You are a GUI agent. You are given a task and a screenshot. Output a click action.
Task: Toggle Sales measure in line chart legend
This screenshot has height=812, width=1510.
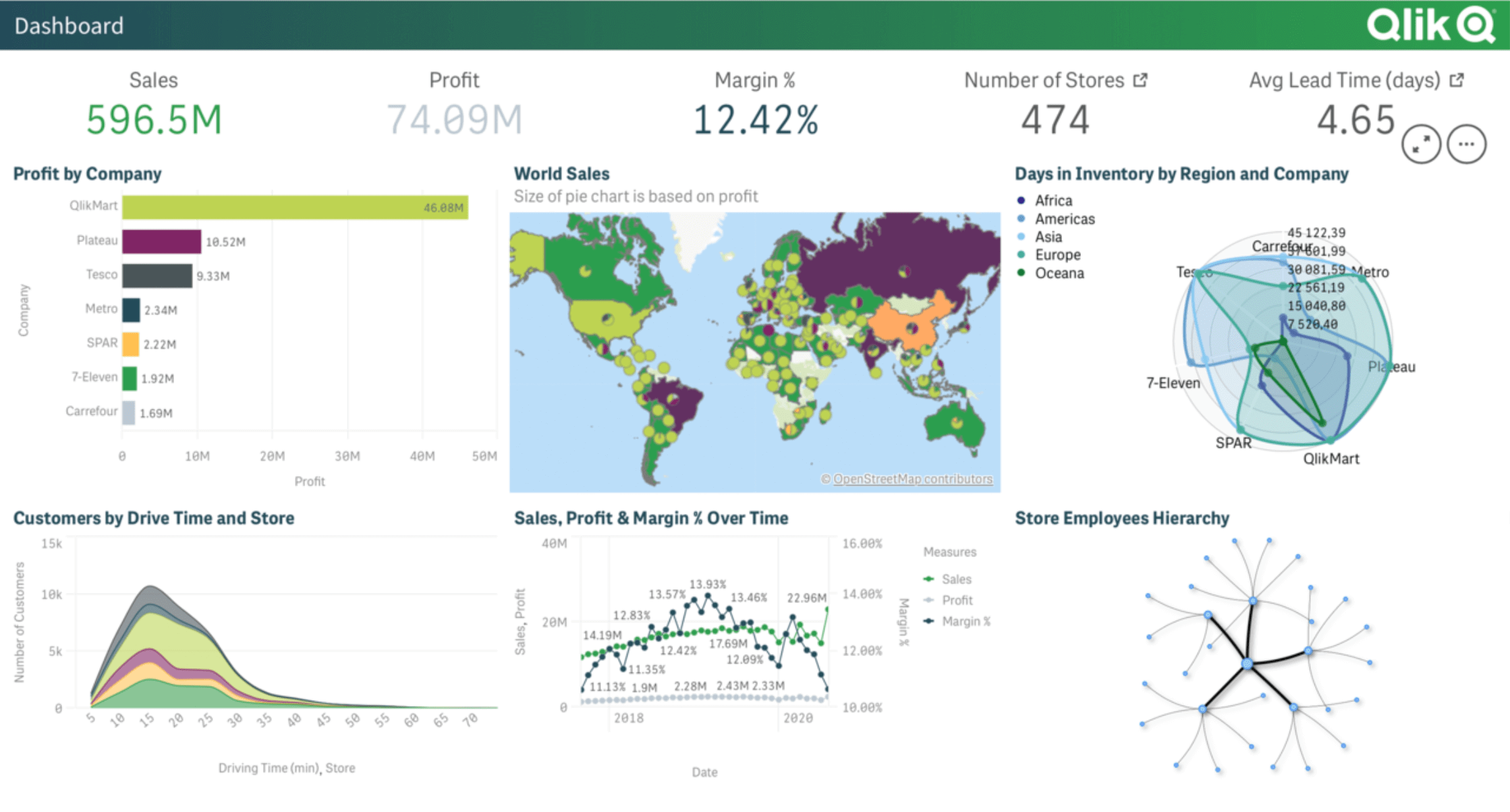955,579
